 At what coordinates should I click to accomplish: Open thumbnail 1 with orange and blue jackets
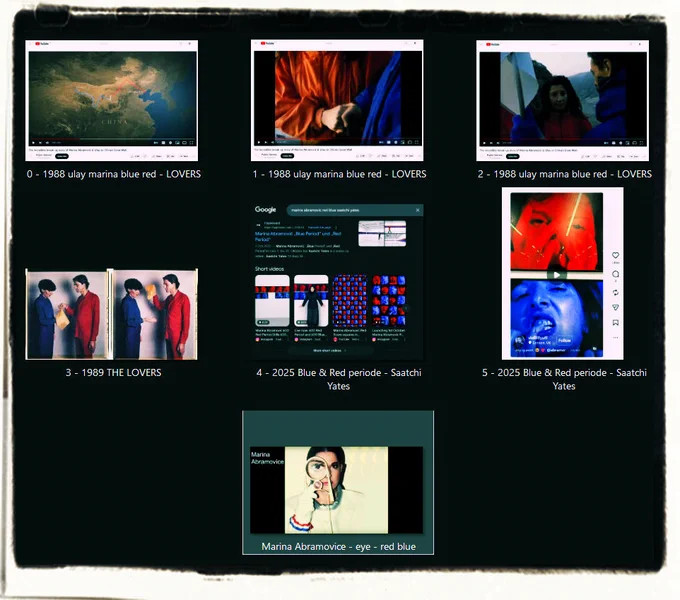(337, 100)
